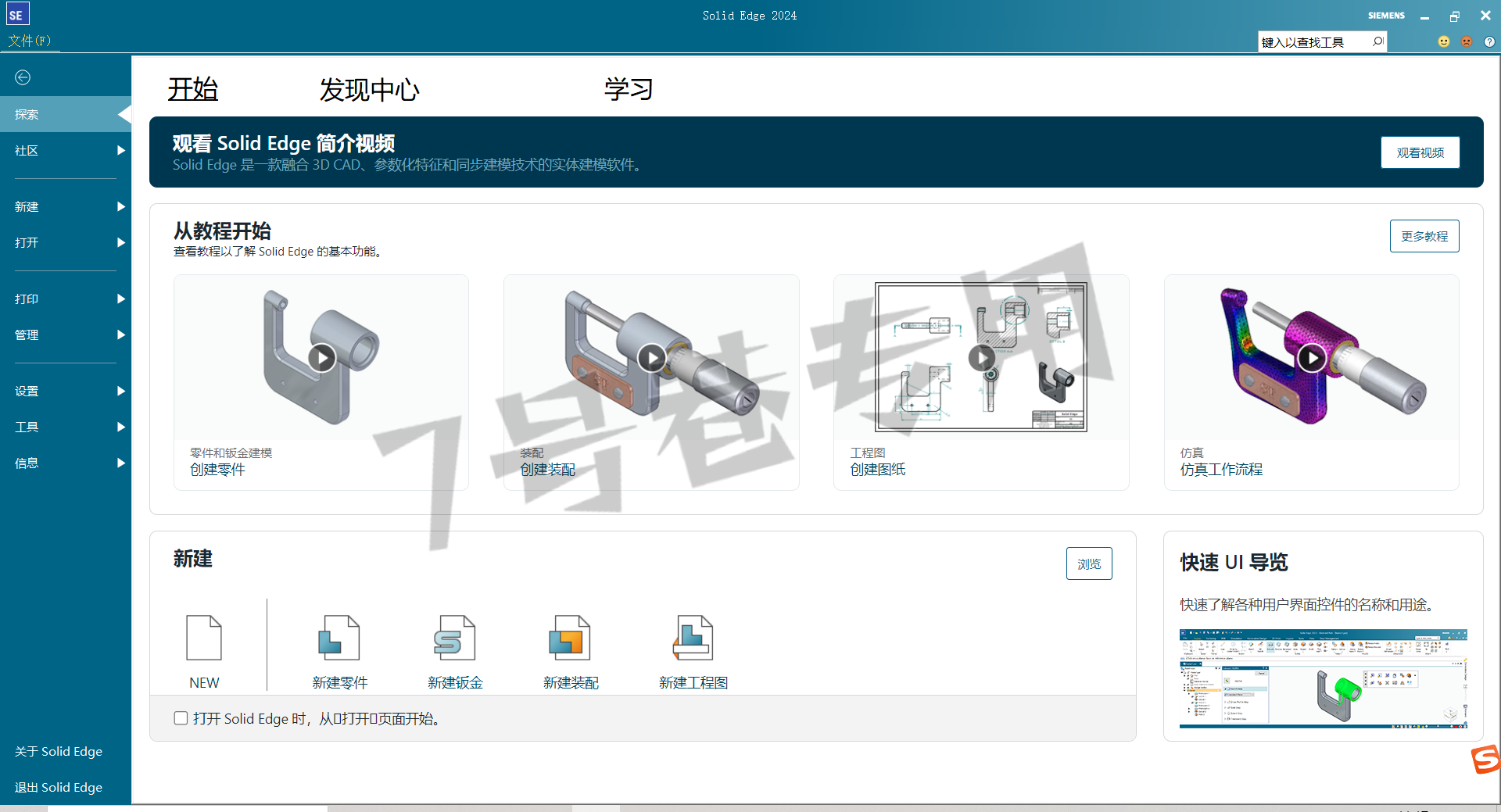1501x812 pixels.
Task: Click the 快速 UI 导览 heading
Action: tap(1234, 562)
